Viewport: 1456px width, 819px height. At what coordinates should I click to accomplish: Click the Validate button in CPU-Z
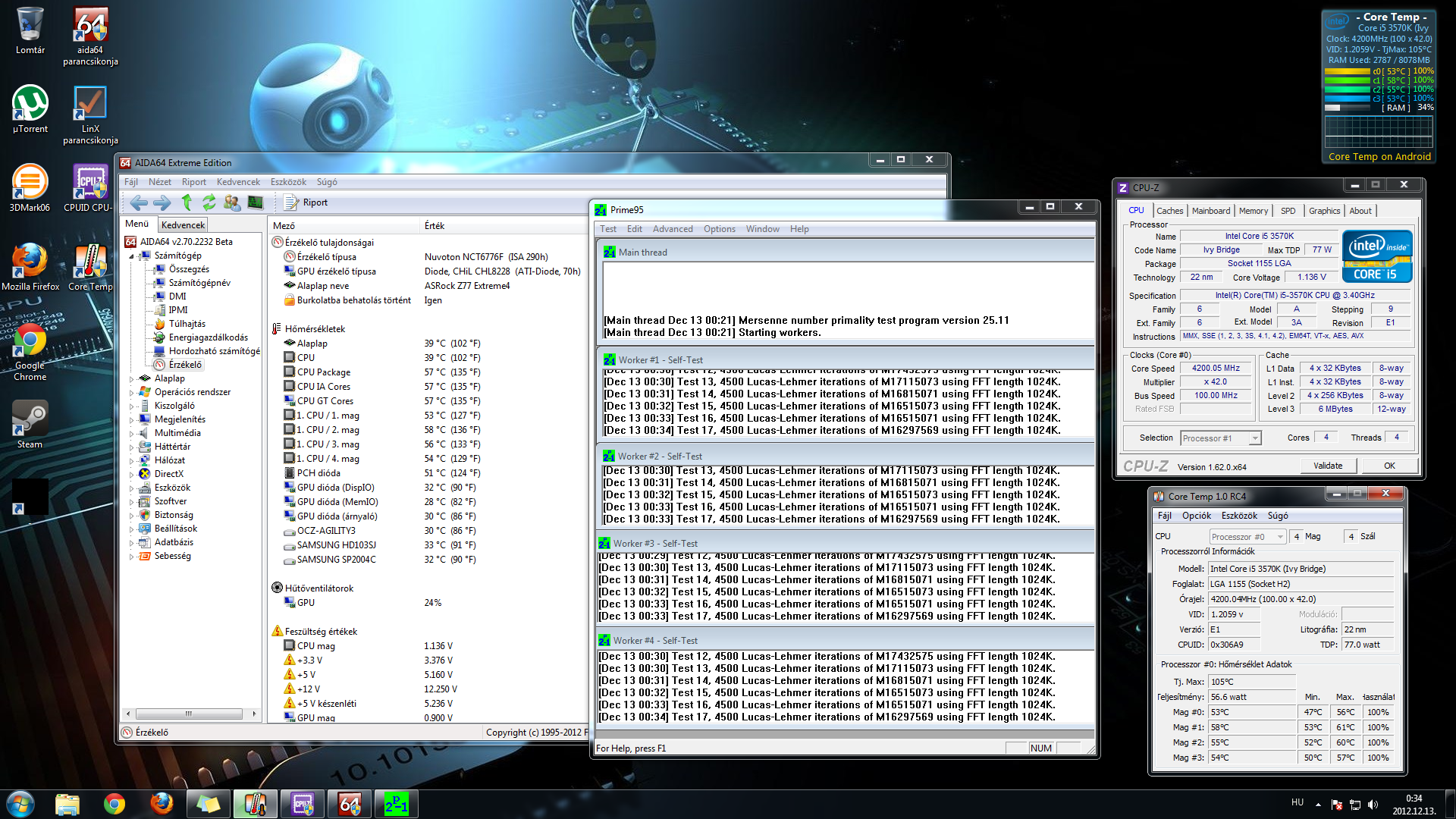coord(1328,466)
